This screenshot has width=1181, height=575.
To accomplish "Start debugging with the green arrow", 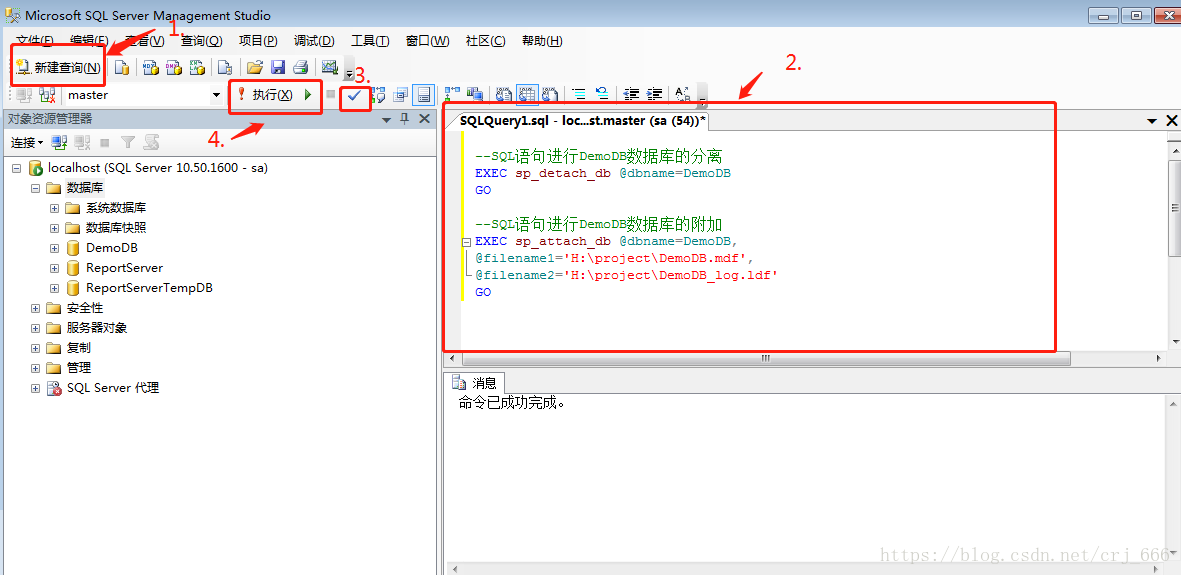I will (x=308, y=95).
